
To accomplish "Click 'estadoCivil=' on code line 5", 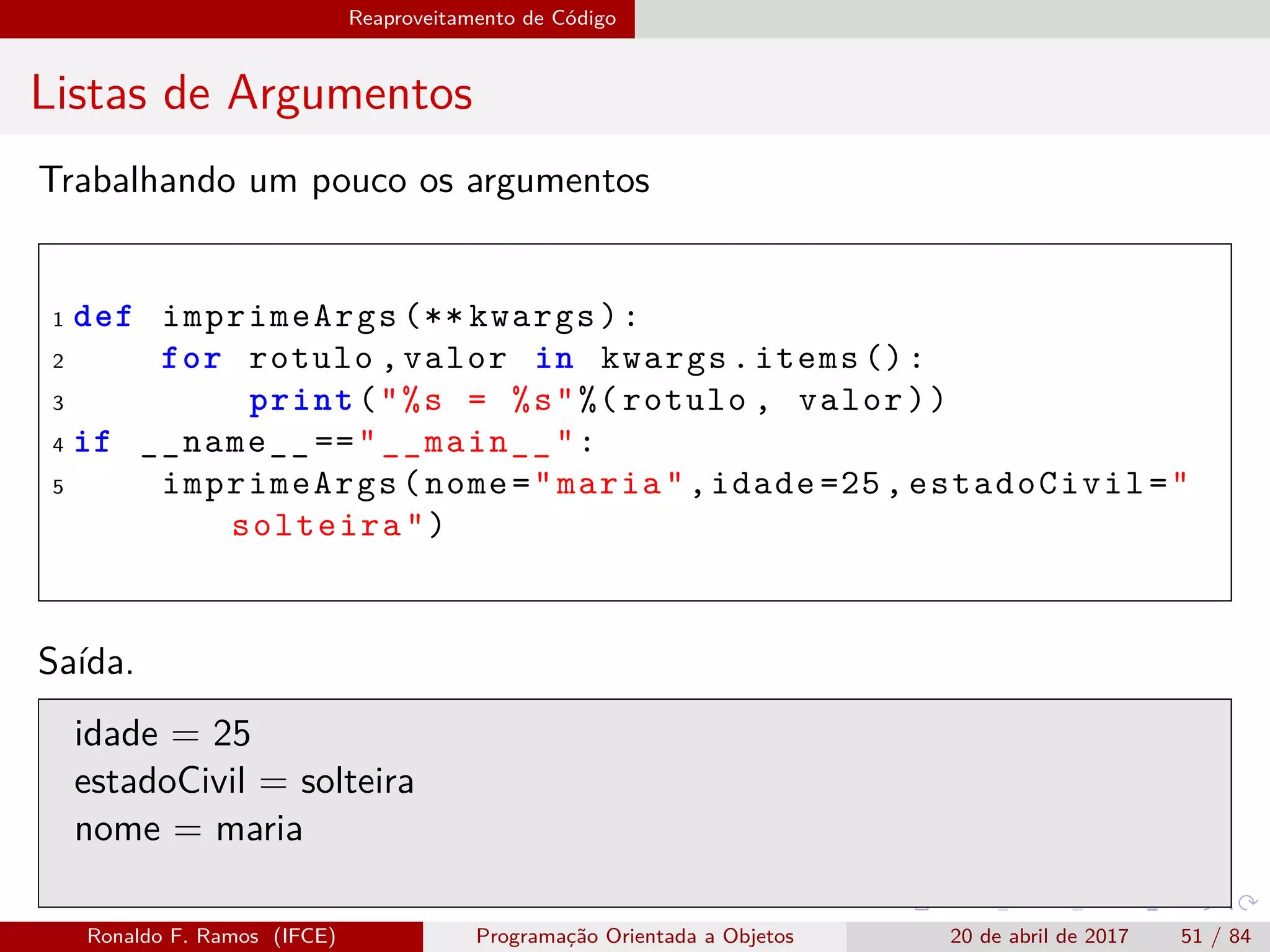I will point(1039,484).
